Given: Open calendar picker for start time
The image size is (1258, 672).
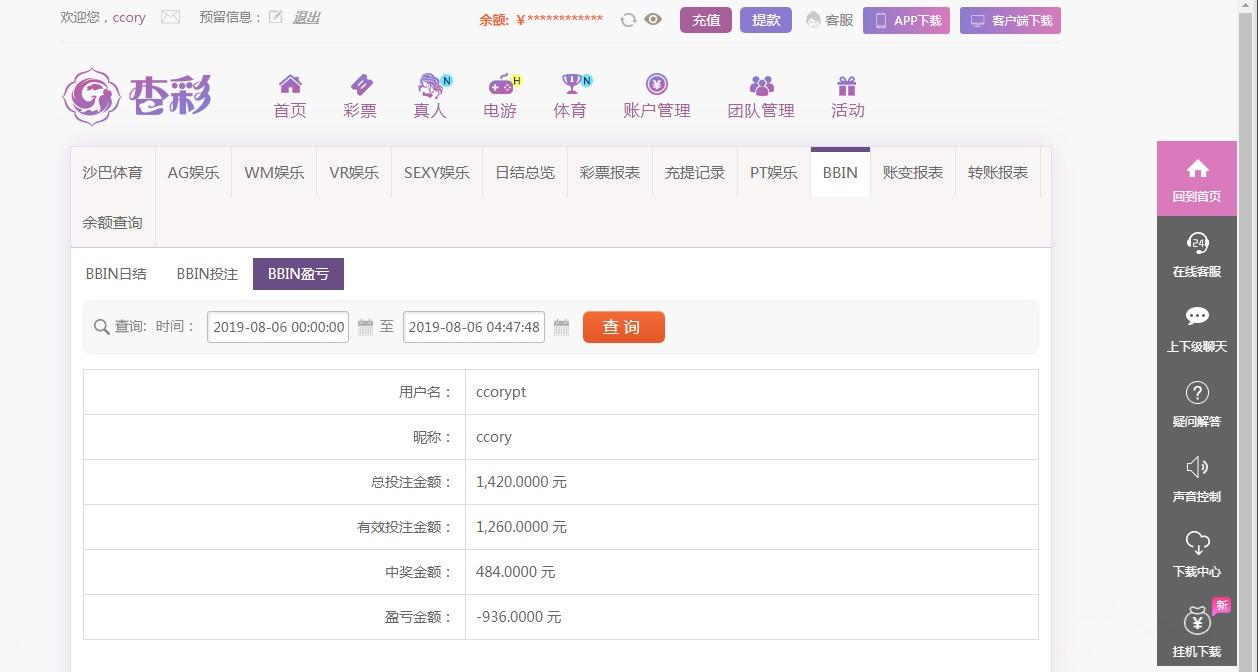Looking at the screenshot, I should coord(365,327).
